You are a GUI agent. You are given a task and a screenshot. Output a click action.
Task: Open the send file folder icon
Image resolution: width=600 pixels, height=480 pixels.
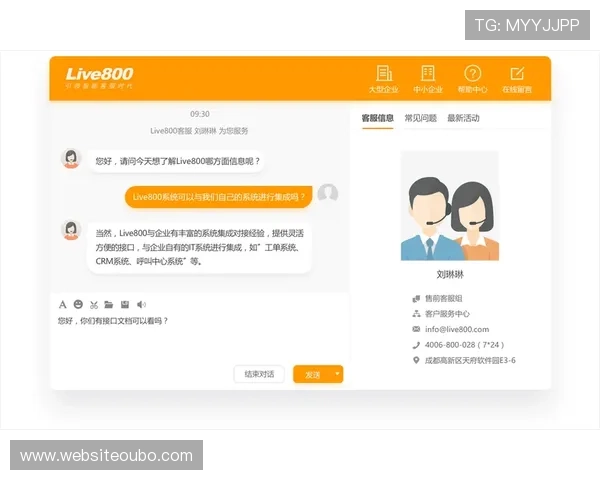(x=109, y=305)
